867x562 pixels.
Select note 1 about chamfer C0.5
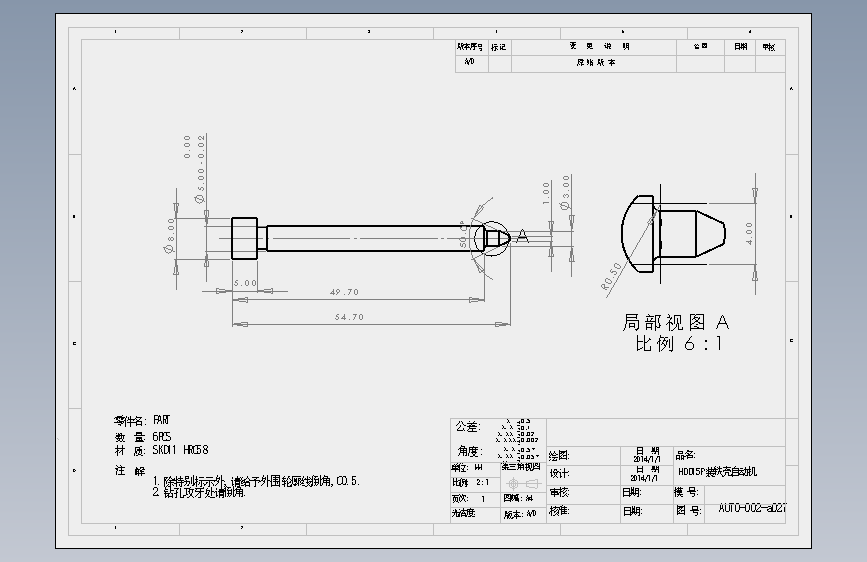256,481
